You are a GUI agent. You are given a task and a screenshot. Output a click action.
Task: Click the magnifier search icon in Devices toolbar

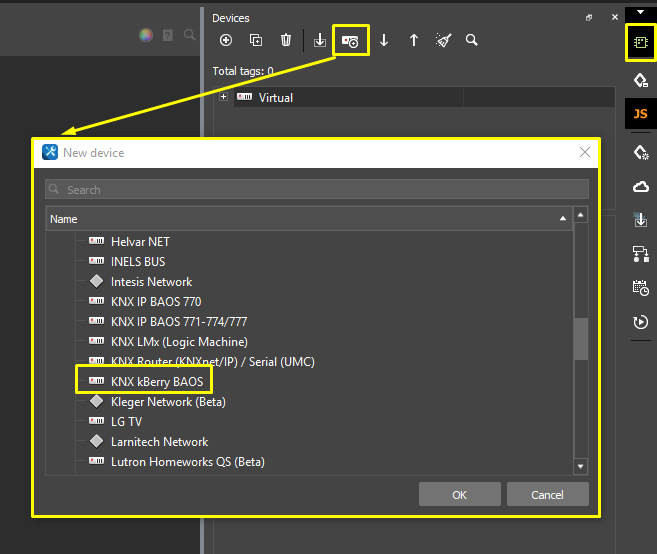471,41
